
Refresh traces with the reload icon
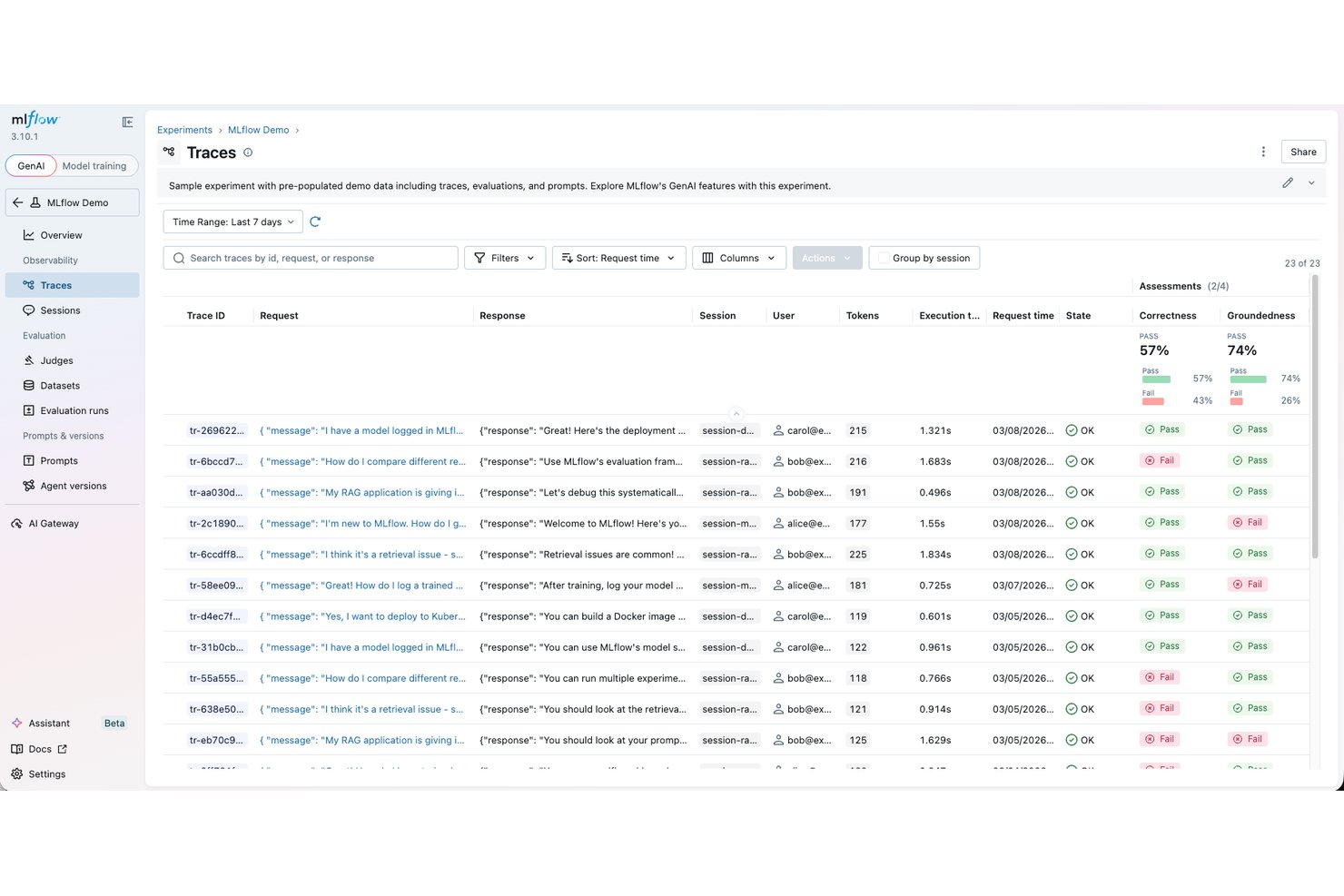tap(315, 222)
